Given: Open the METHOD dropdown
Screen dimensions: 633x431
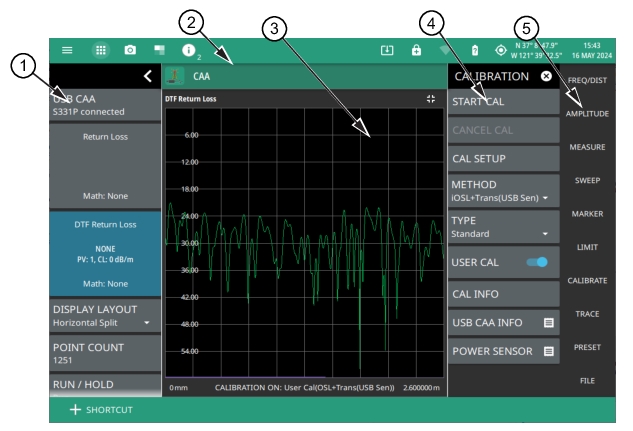Looking at the screenshot, I should pyautogui.click(x=501, y=192).
